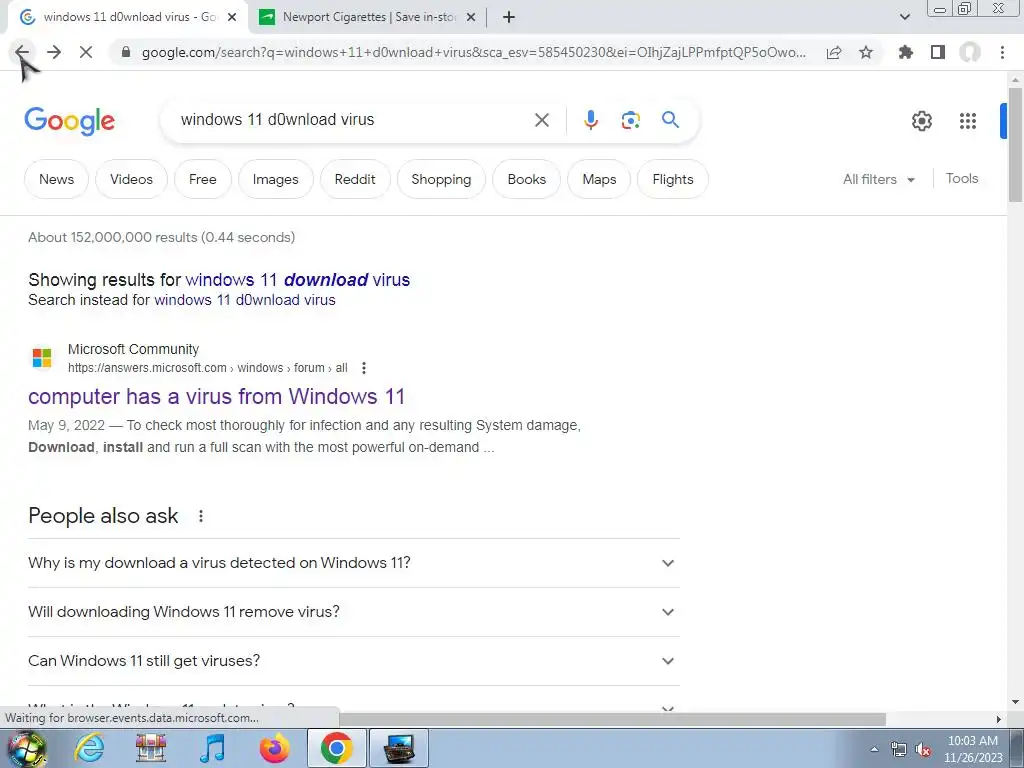The height and width of the screenshot is (768, 1024).
Task: Click corrected 'windows 11 download virus' link
Action: click(298, 280)
